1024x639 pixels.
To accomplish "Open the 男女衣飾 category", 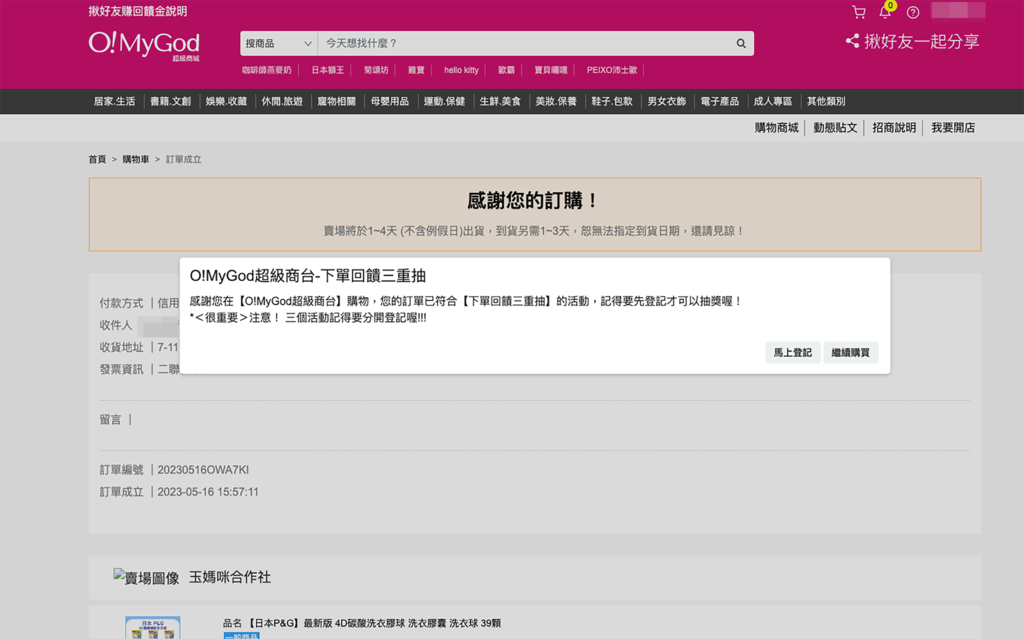I will pyautogui.click(x=666, y=101).
